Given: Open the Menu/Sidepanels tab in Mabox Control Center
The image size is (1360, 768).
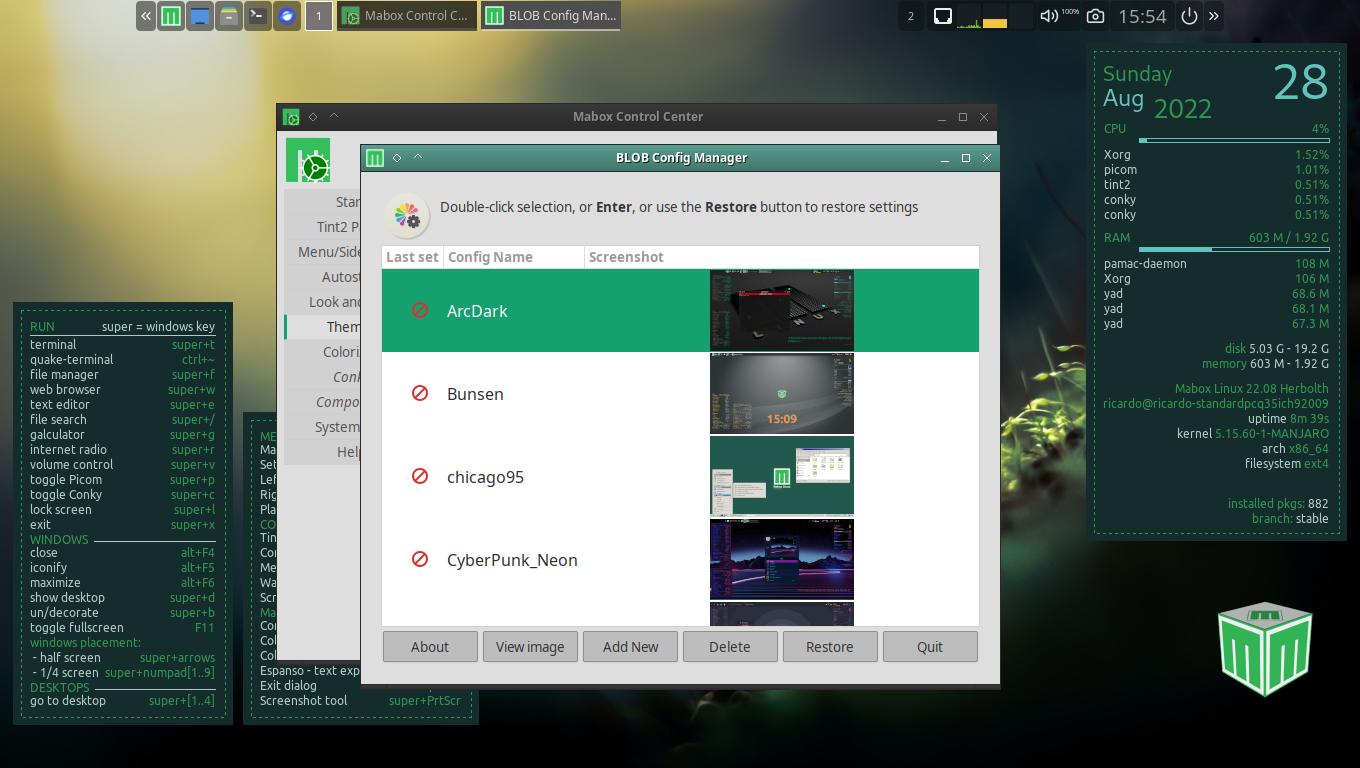Looking at the screenshot, I should (322, 252).
